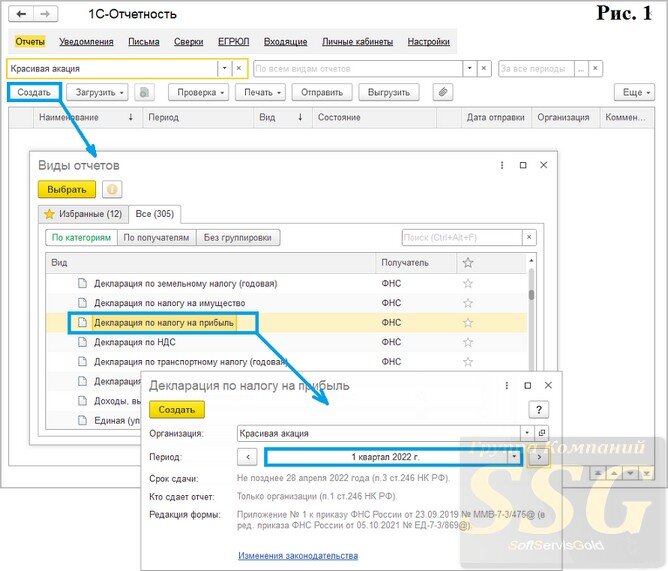Click the Дата отправки column header
The image size is (668, 571).
495,117
